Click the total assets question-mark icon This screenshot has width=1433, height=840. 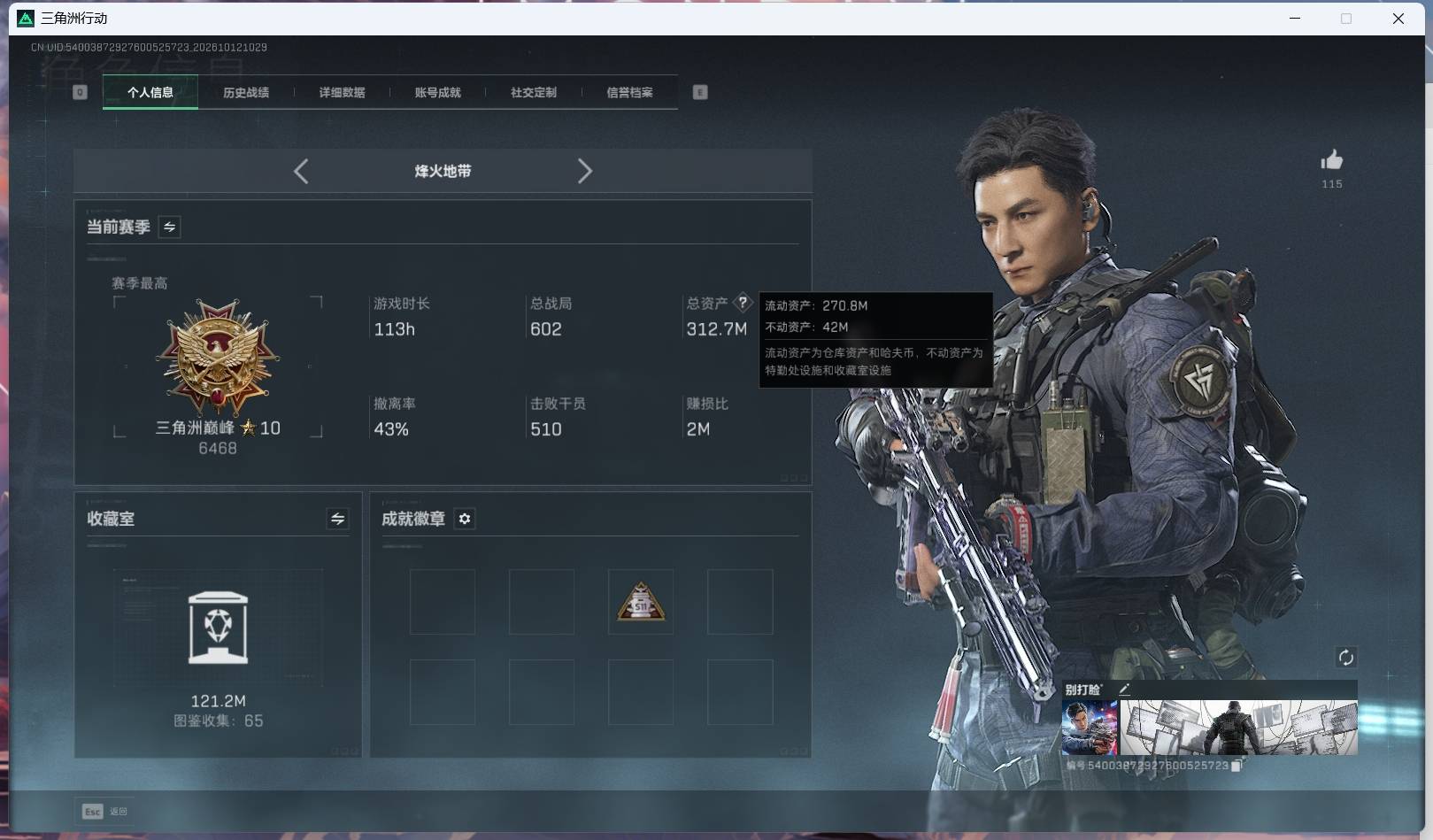pyautogui.click(x=743, y=303)
